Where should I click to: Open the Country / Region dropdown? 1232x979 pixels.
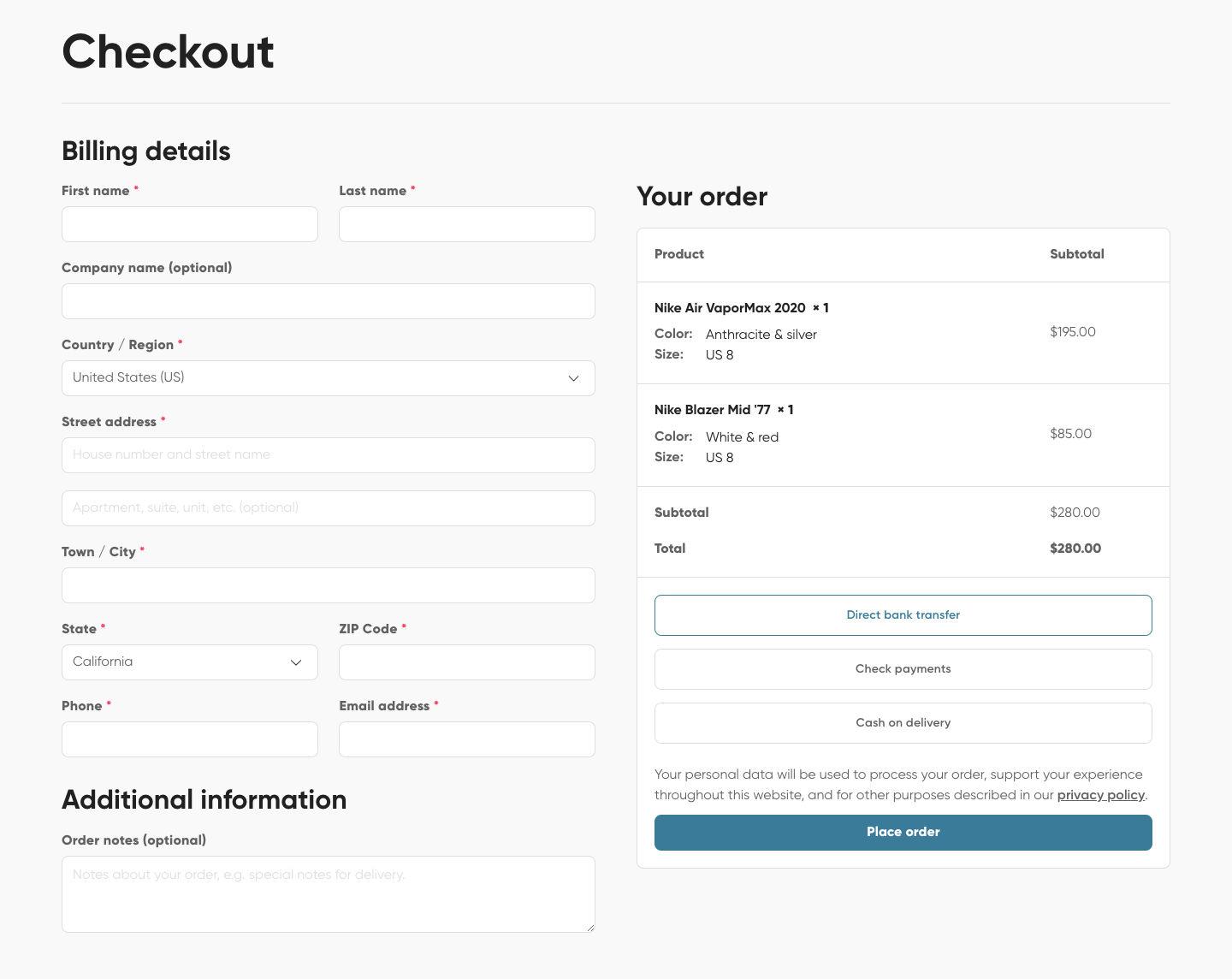[328, 378]
